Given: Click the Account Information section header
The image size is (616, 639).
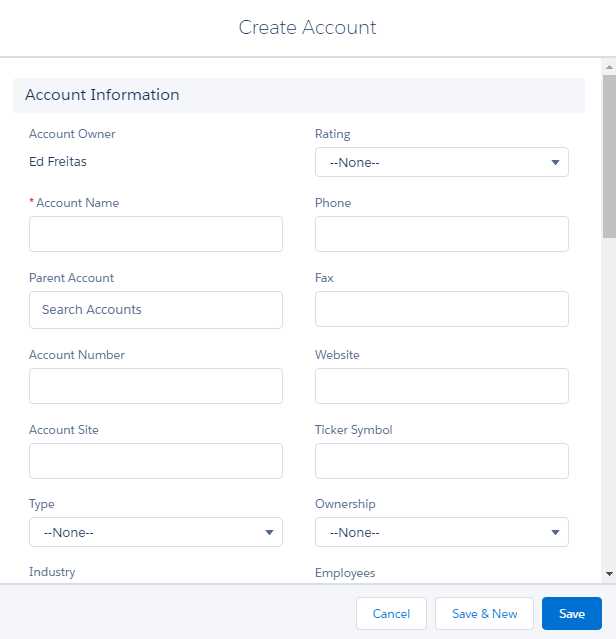Looking at the screenshot, I should [x=299, y=95].
